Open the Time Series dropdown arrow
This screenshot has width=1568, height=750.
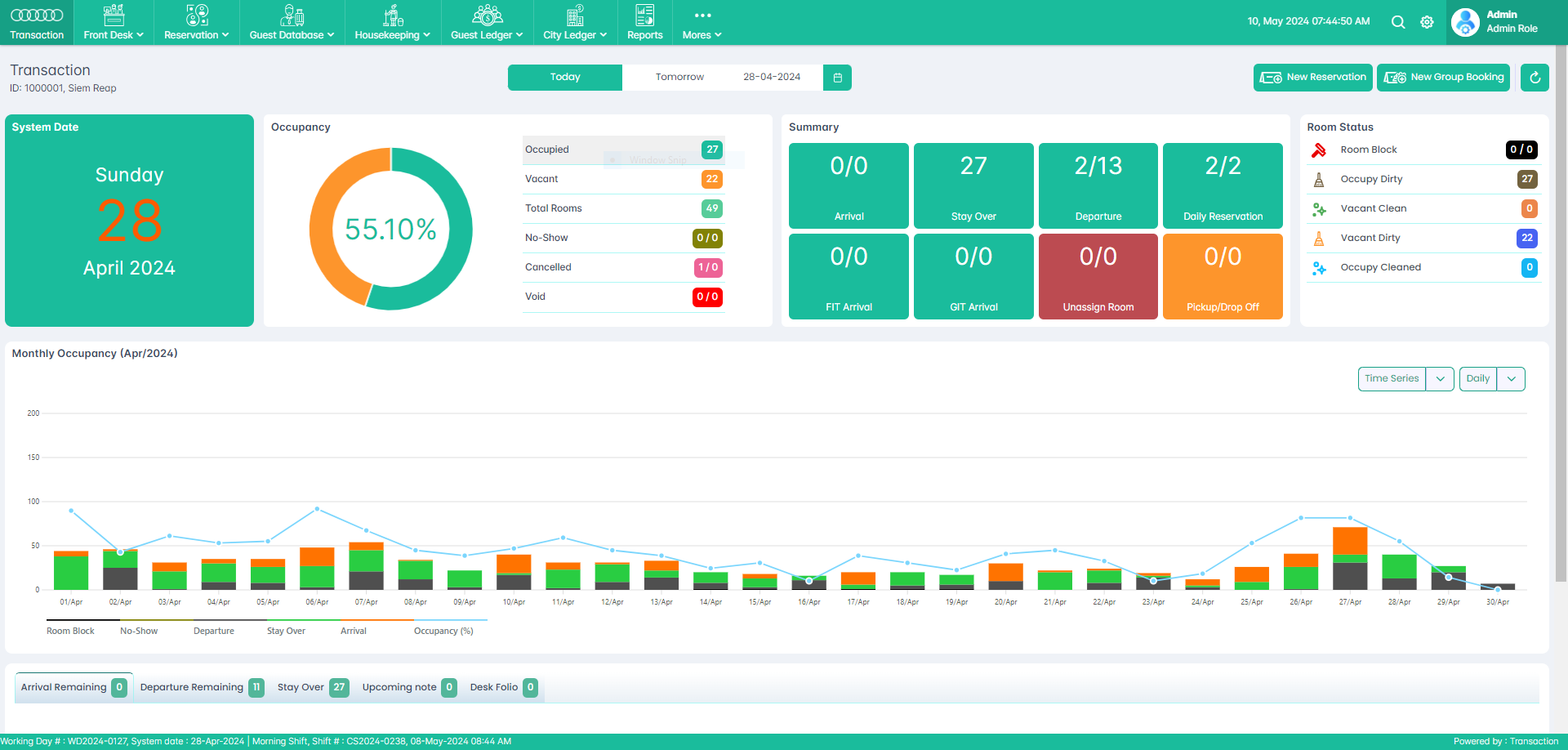1440,379
